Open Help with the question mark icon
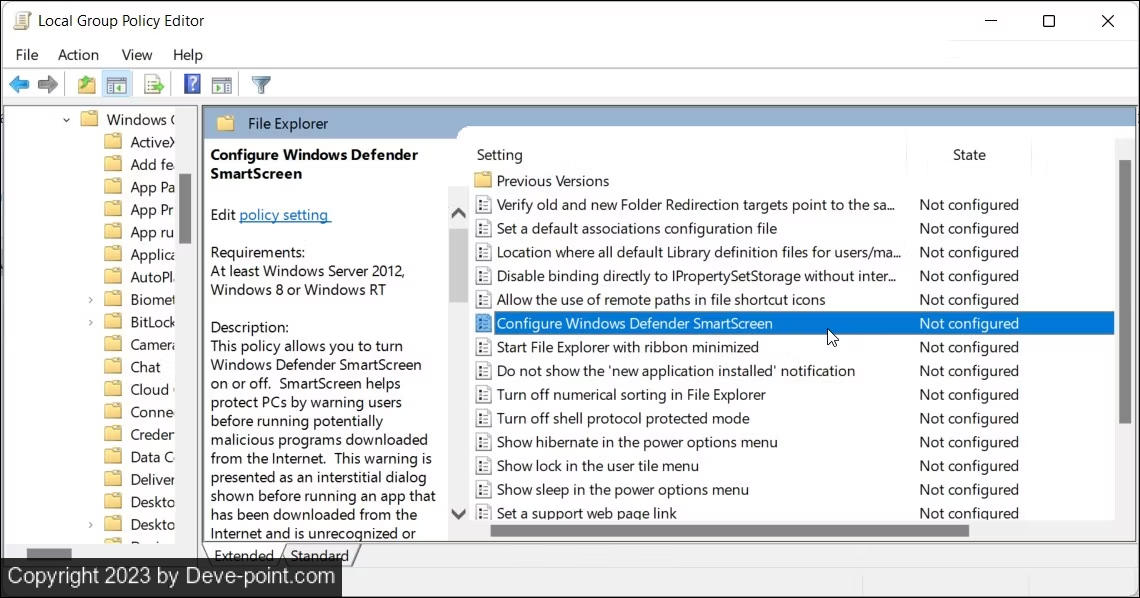Viewport: 1140px width, 598px height. click(x=192, y=84)
